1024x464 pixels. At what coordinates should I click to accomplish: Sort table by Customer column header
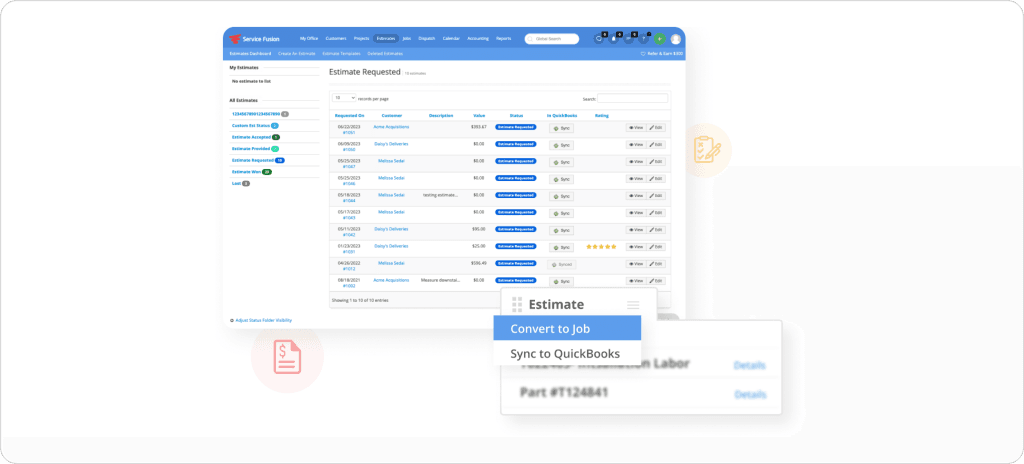click(391, 116)
